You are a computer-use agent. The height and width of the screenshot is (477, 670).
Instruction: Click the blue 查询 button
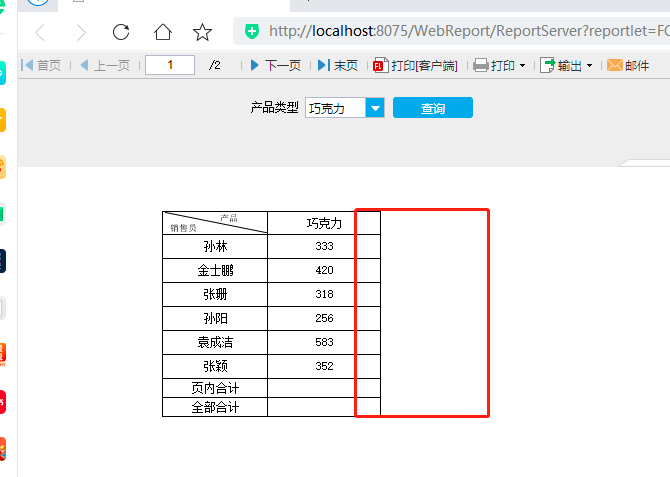pyautogui.click(x=433, y=107)
